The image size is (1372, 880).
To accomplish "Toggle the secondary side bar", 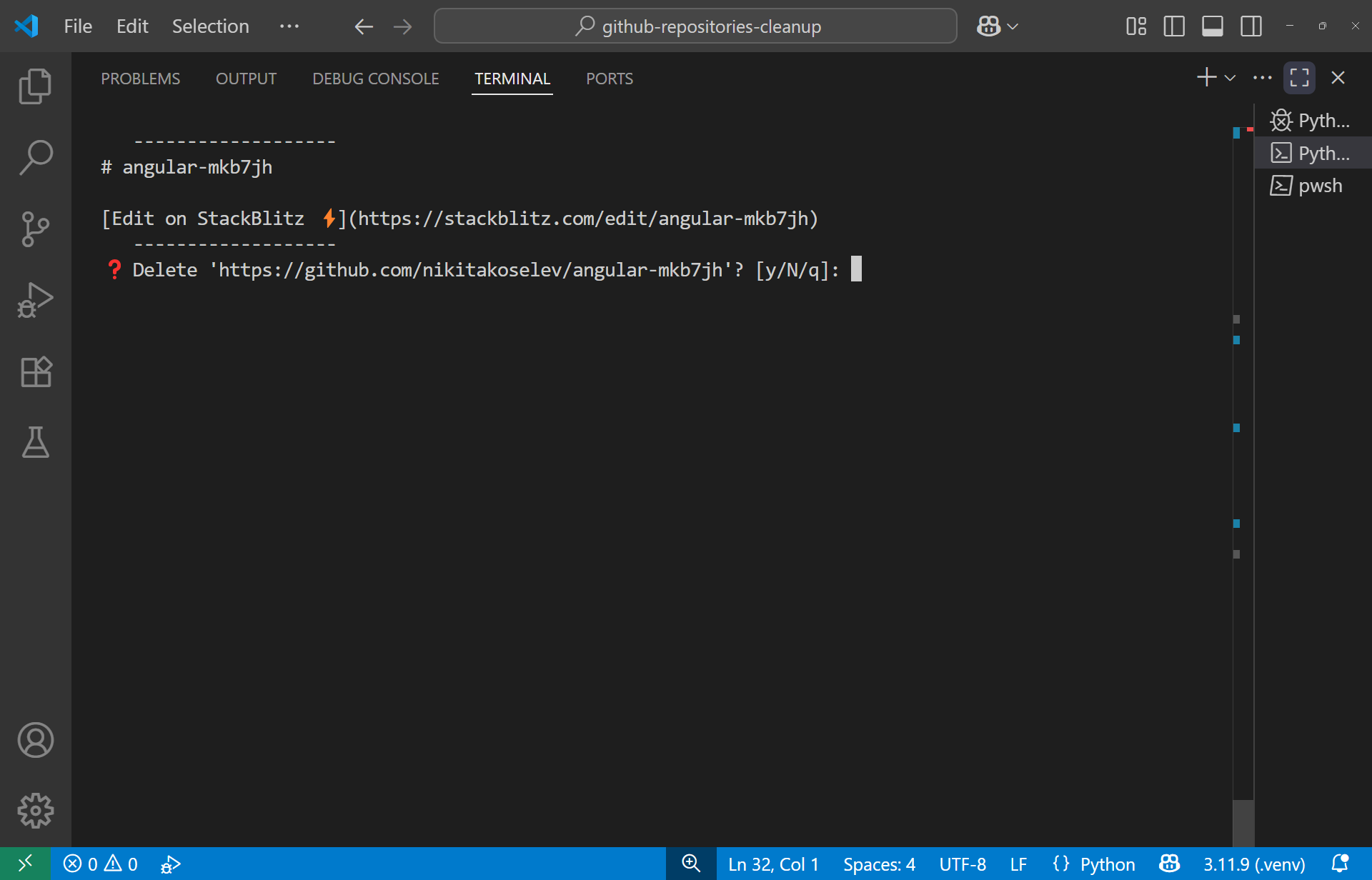I will pos(1251,26).
